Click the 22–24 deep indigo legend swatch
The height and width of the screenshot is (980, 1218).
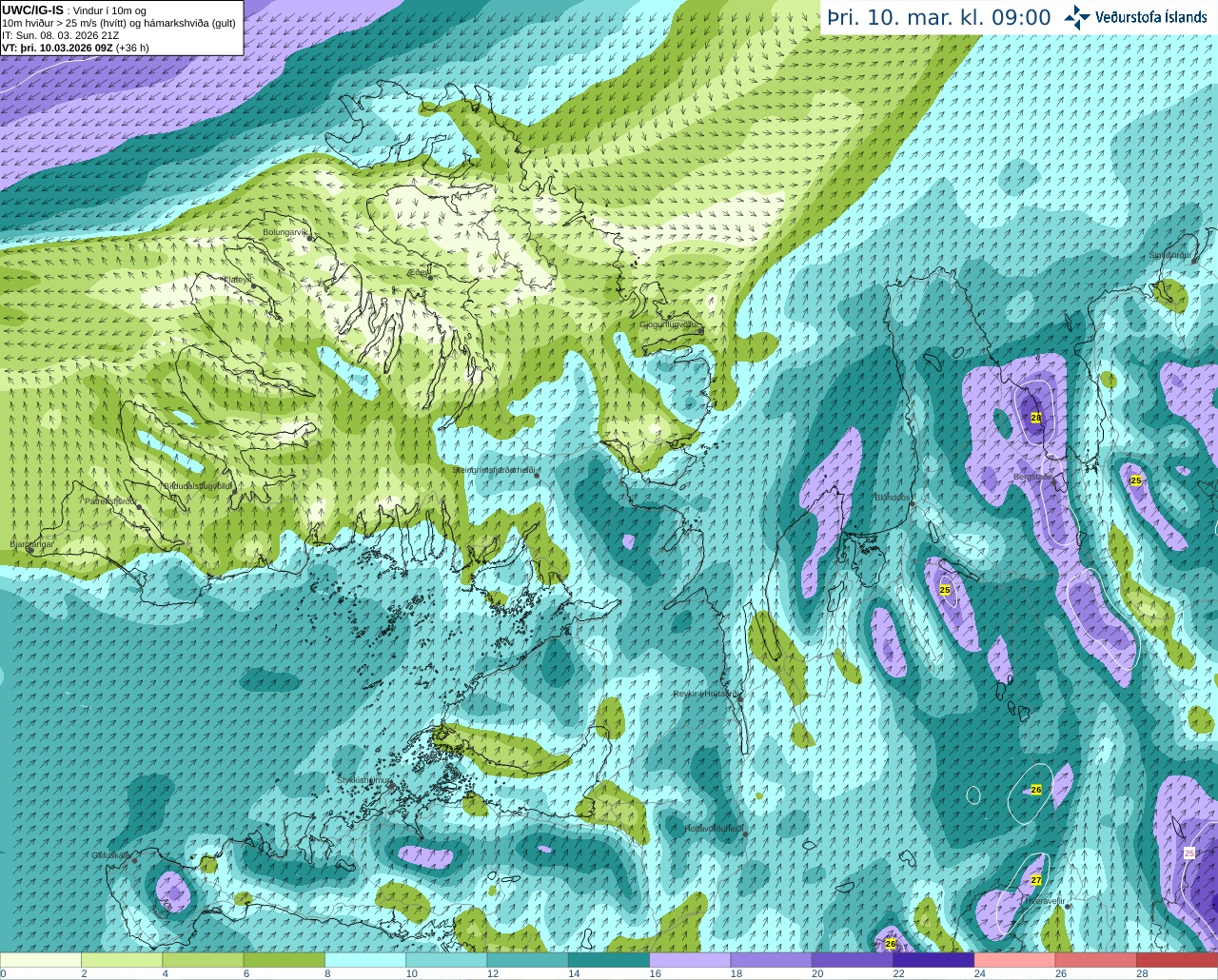click(933, 959)
